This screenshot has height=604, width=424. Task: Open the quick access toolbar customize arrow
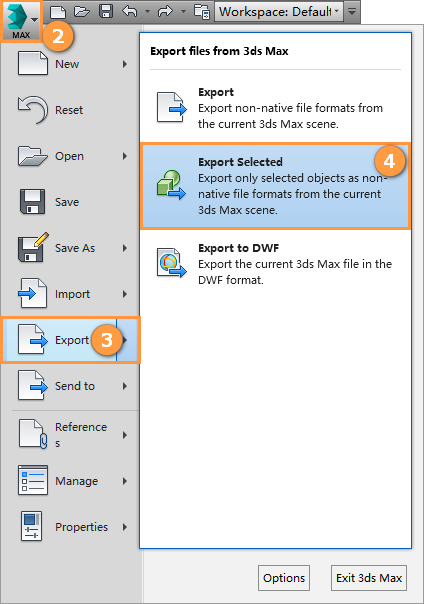click(x=352, y=12)
